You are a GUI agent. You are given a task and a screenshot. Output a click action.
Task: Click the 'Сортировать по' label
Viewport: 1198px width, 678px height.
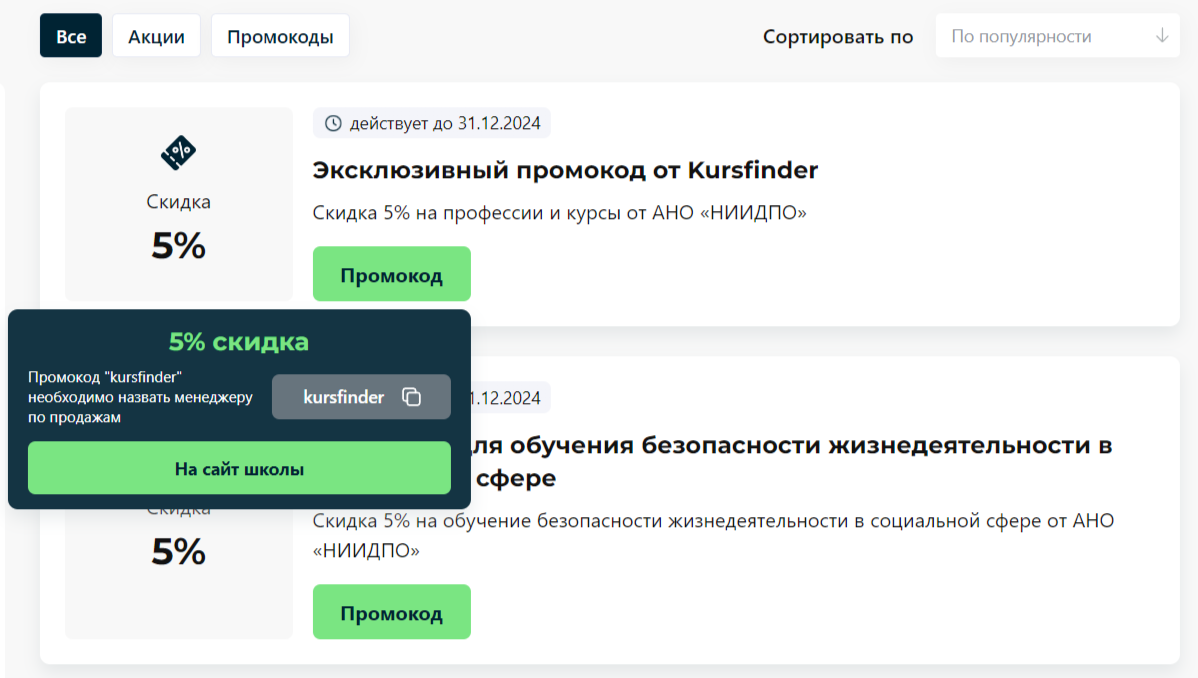tap(838, 36)
